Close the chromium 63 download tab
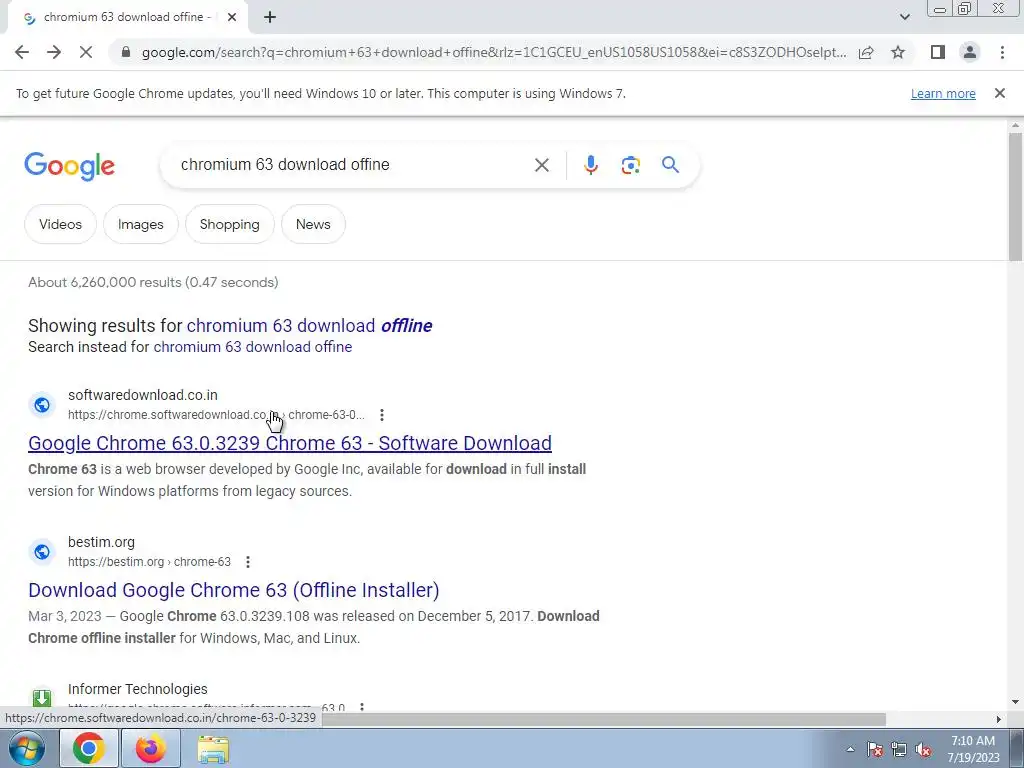The width and height of the screenshot is (1024, 768). tap(231, 18)
